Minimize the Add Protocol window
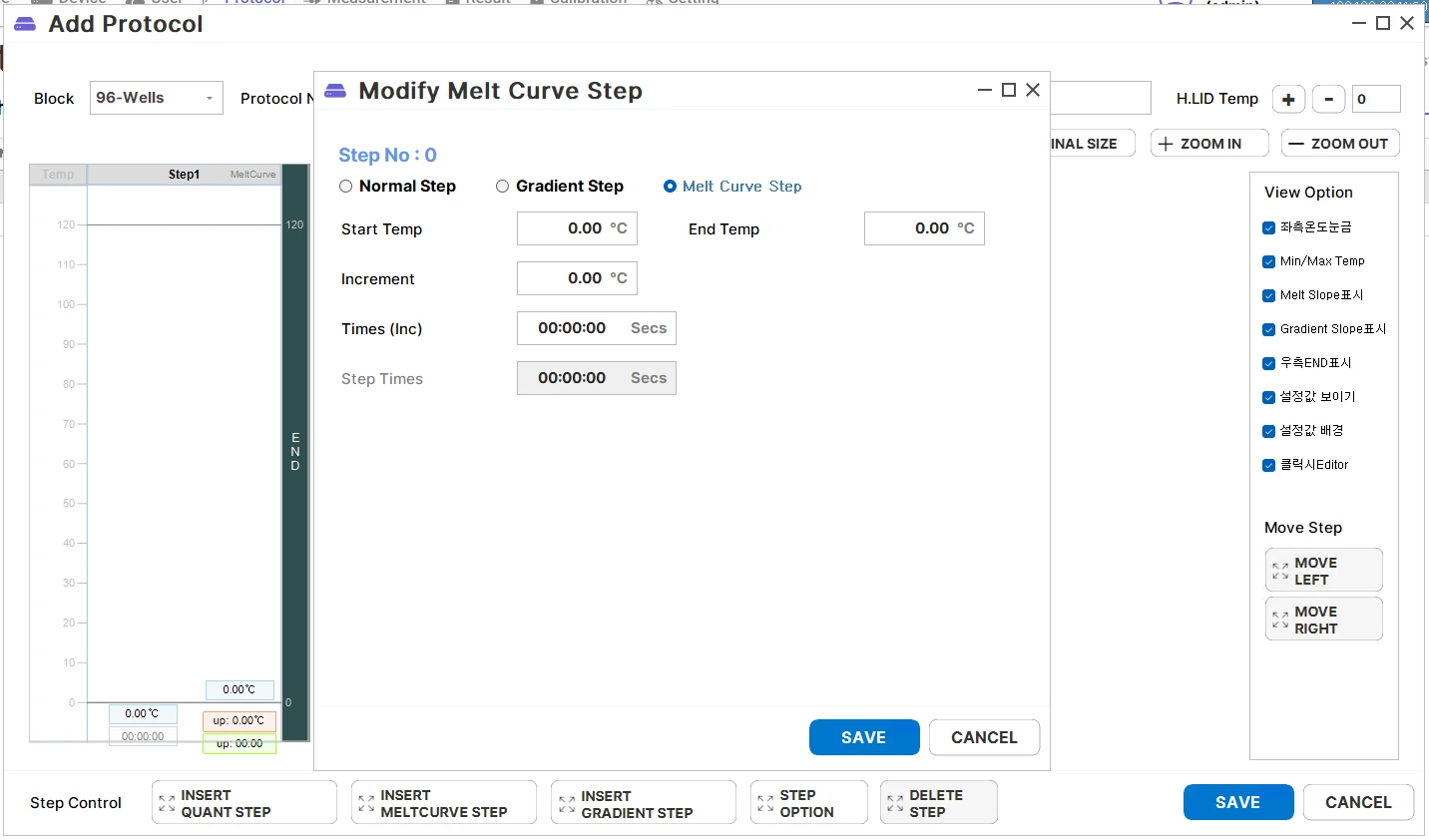This screenshot has height=840, width=1429. tap(1359, 23)
